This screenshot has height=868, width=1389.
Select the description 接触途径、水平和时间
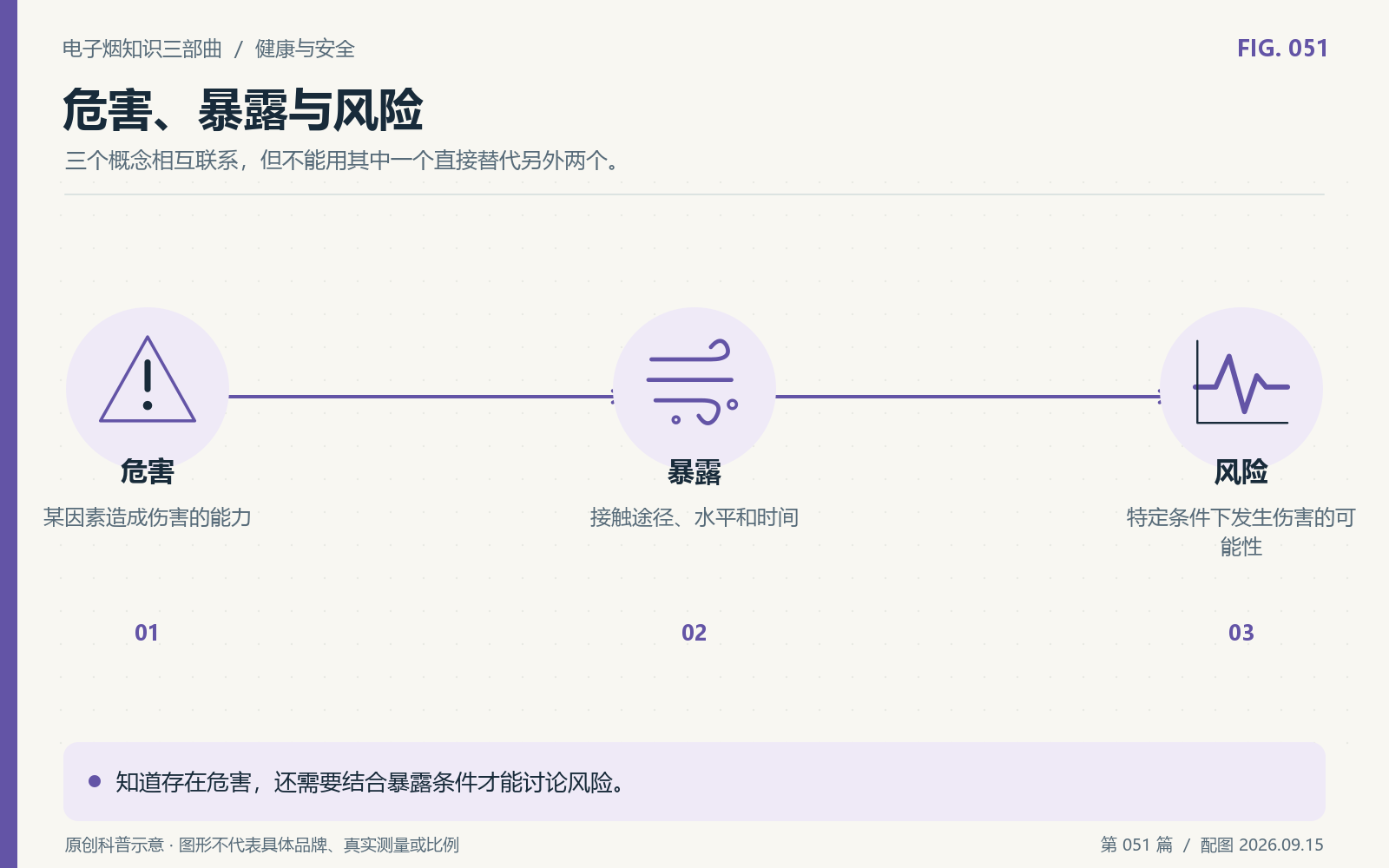(x=694, y=517)
